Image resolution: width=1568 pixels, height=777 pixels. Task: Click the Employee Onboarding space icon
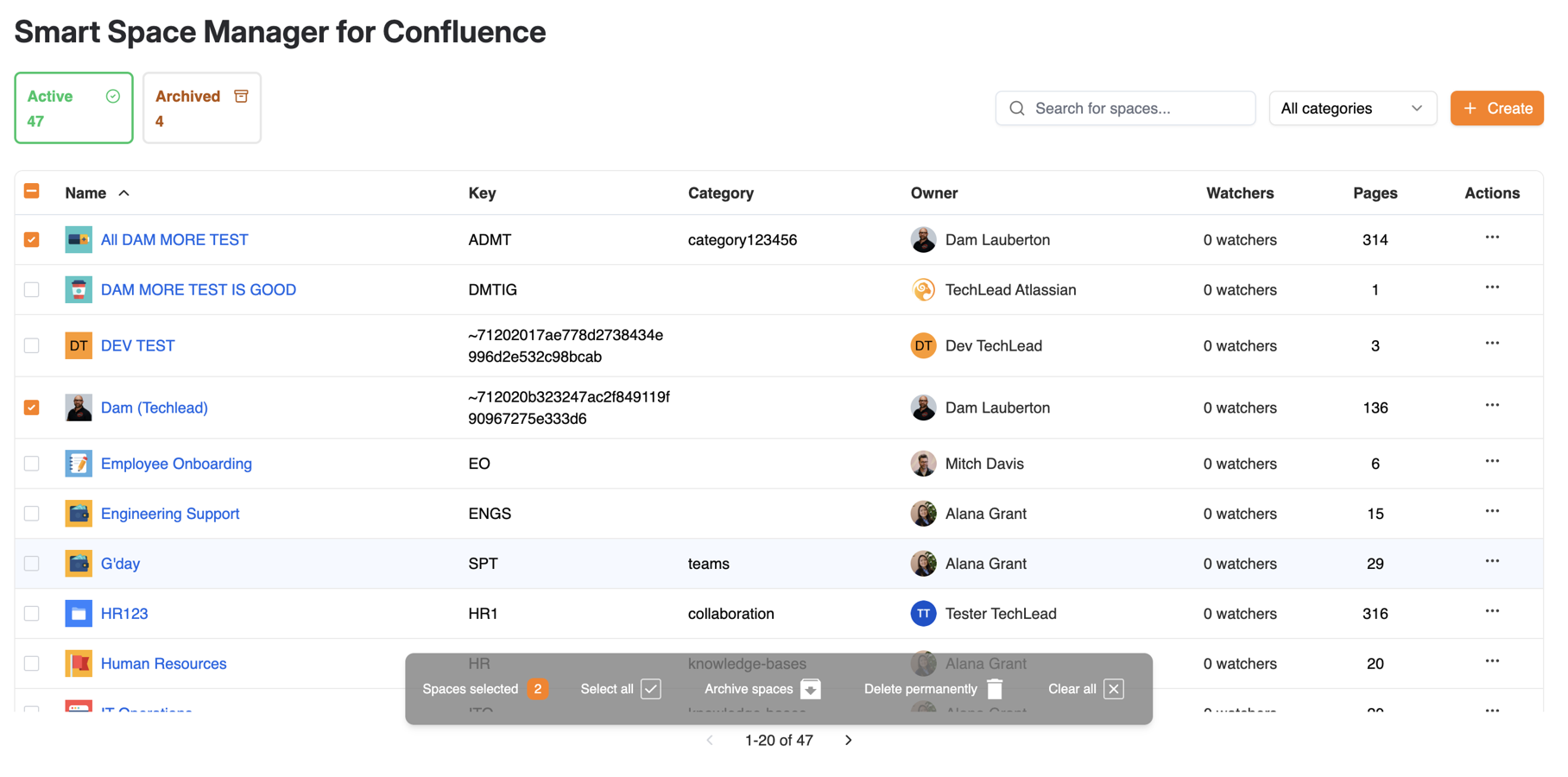coord(79,464)
